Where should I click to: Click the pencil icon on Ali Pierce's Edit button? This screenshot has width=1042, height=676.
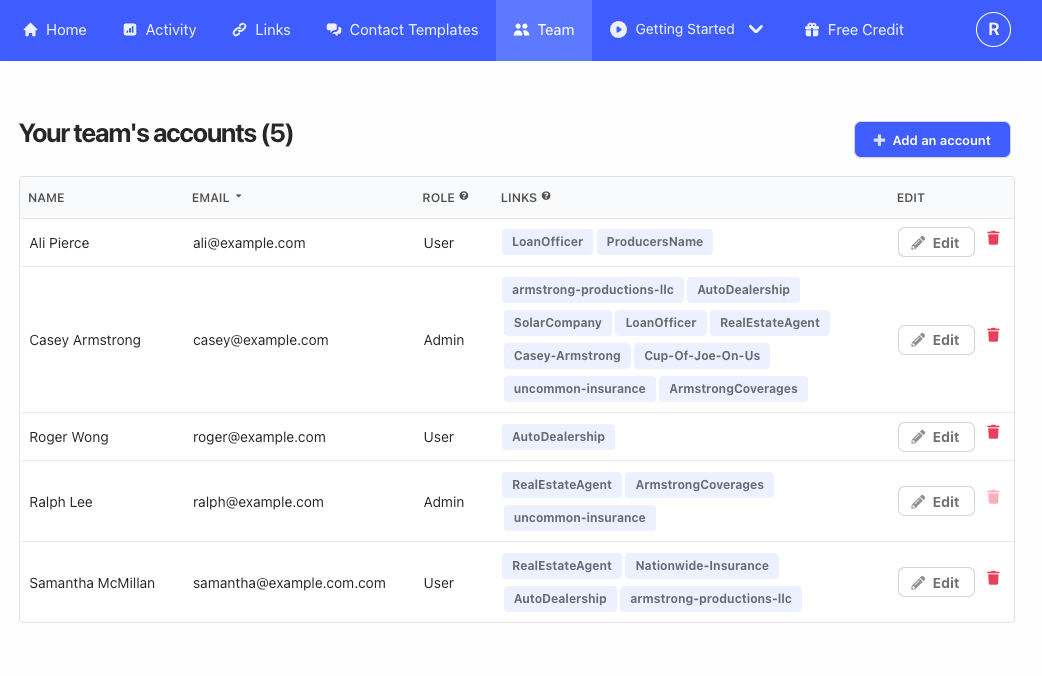tap(920, 242)
